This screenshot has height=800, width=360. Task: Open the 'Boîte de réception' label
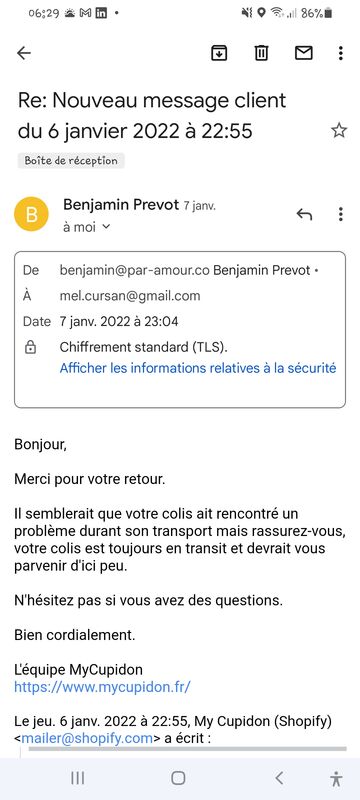[71, 161]
